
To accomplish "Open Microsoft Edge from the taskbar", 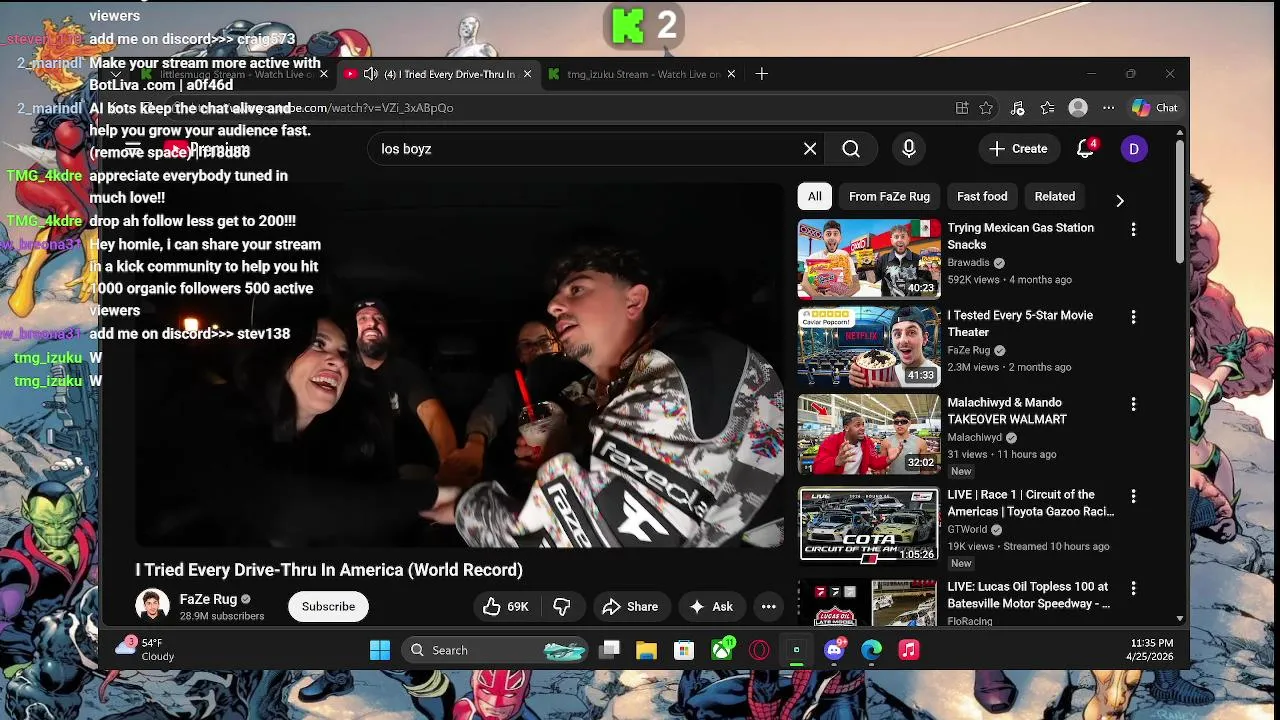I will pos(872,650).
